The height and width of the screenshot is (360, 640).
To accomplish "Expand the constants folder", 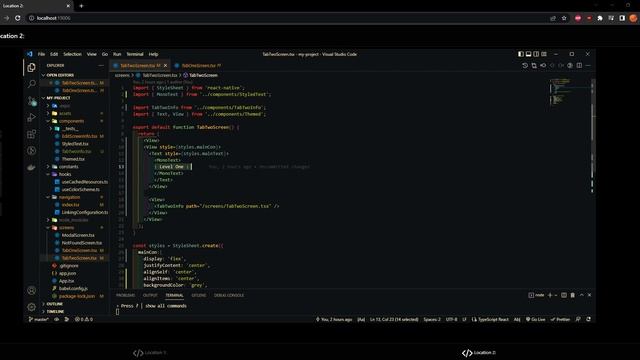I will 68,167.
